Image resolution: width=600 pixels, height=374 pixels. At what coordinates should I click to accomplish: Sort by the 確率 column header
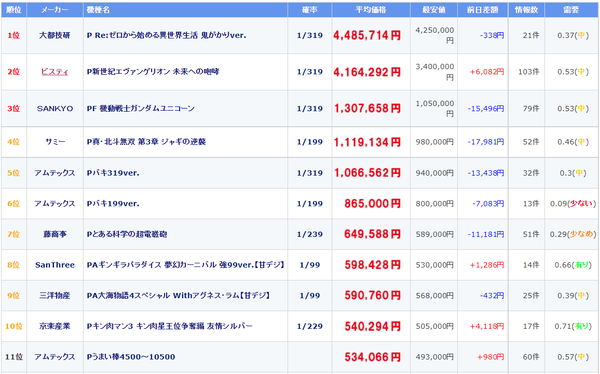[310, 10]
